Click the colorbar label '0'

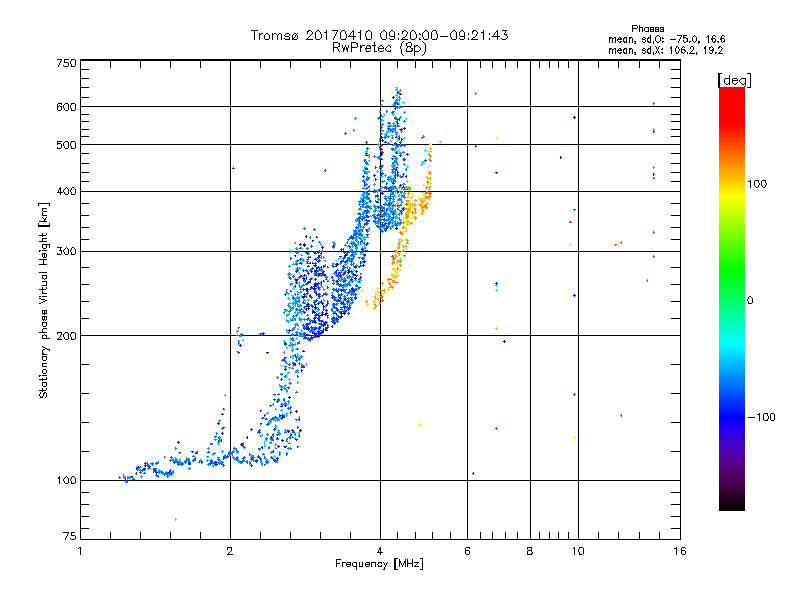[750, 301]
